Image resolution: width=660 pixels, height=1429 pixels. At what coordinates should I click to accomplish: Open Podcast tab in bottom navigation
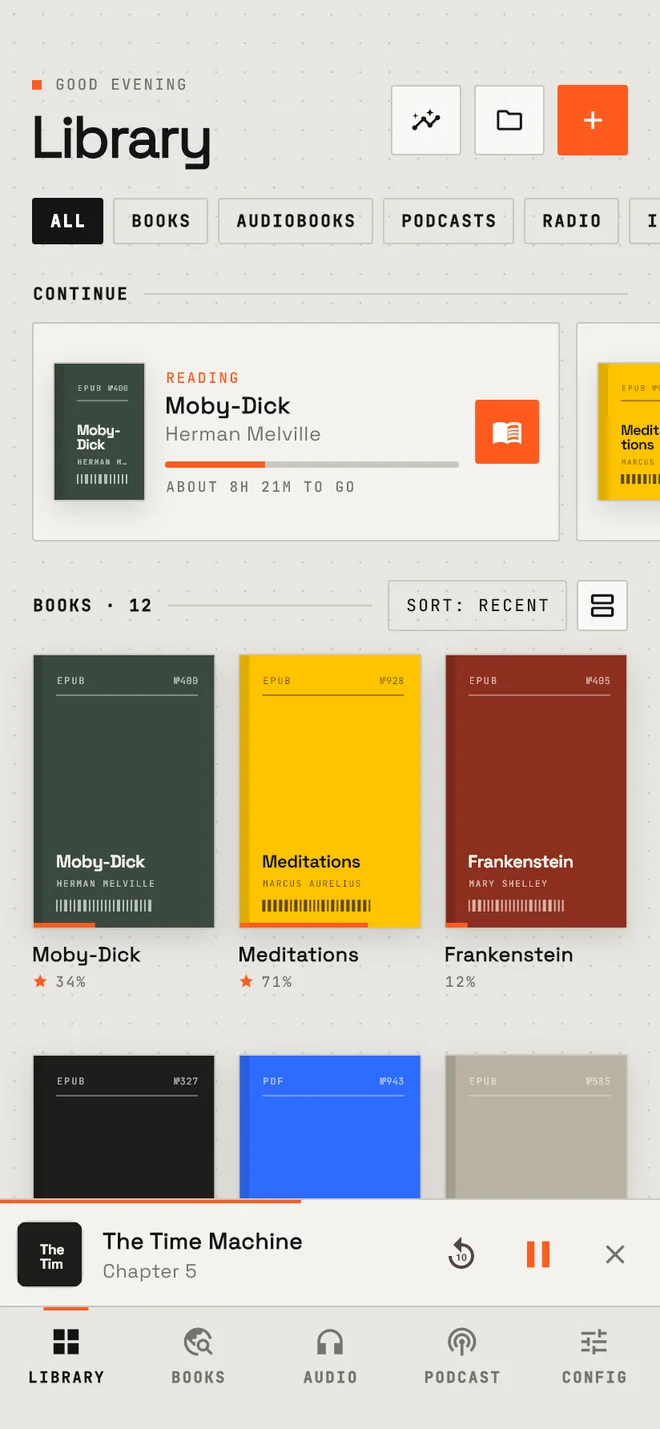tap(462, 1357)
